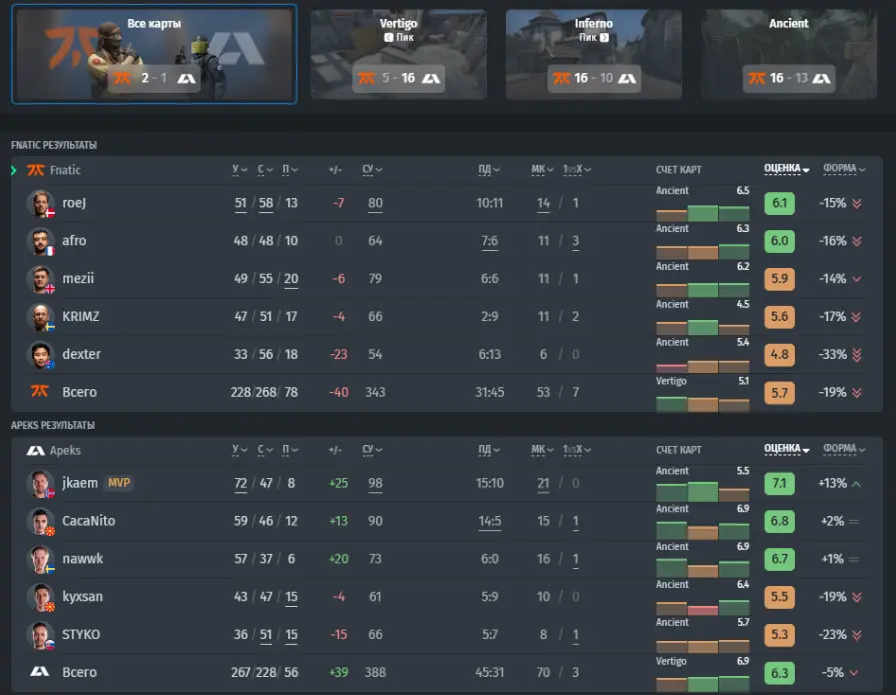The image size is (896, 695).
Task: Click STYKO's downward form trend icon
Action: coord(857,635)
